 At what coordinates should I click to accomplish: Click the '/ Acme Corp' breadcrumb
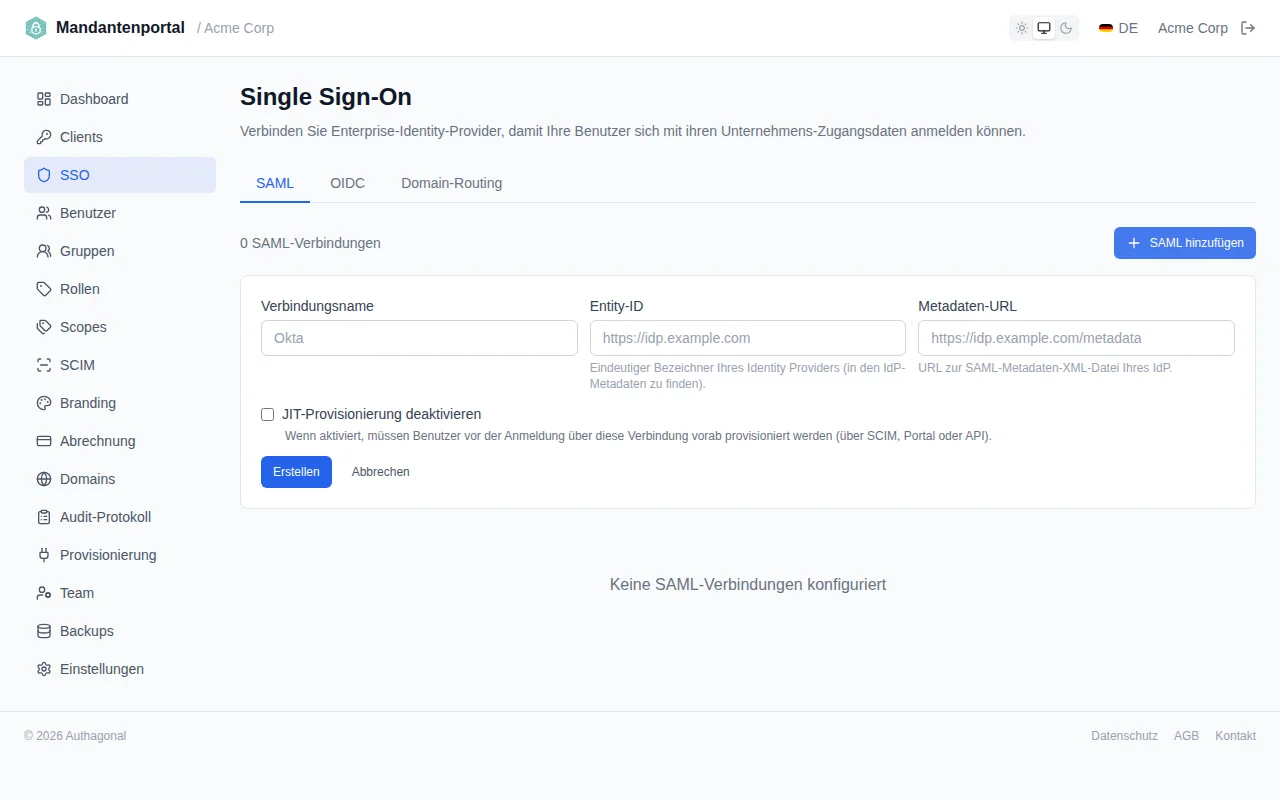click(x=235, y=28)
